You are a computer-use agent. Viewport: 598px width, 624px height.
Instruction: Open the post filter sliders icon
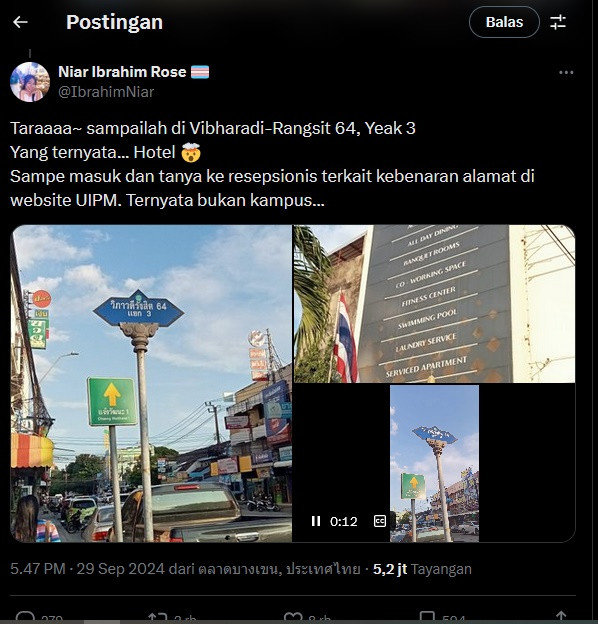pyautogui.click(x=558, y=22)
